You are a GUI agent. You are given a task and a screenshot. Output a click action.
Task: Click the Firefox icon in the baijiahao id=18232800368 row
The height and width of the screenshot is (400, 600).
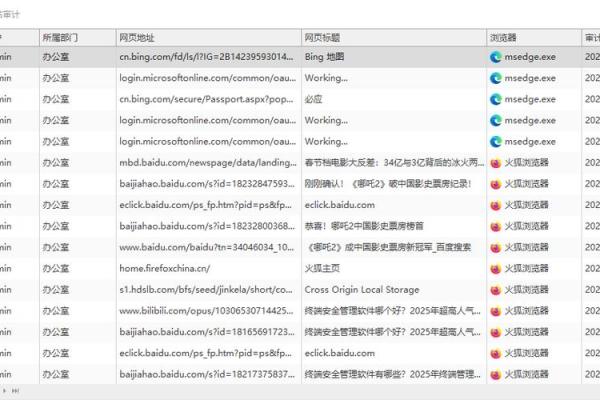tap(496, 227)
